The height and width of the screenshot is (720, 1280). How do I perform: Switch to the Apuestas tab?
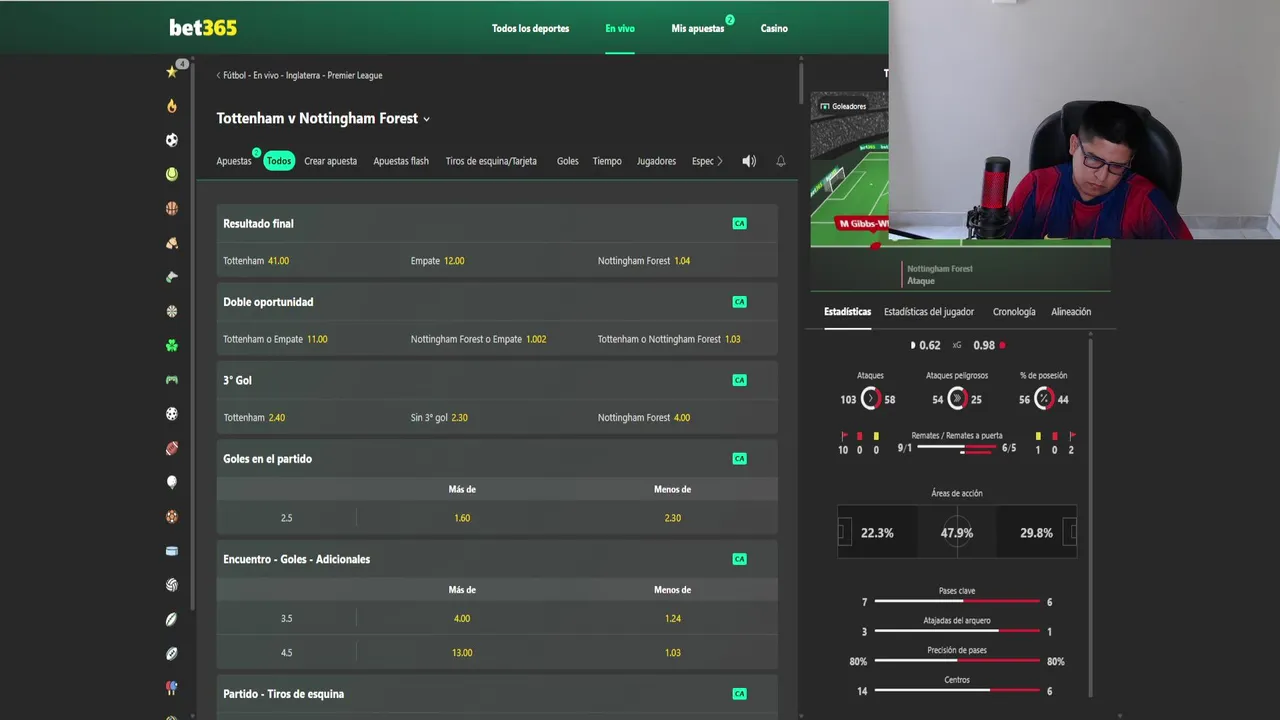pyautogui.click(x=234, y=161)
